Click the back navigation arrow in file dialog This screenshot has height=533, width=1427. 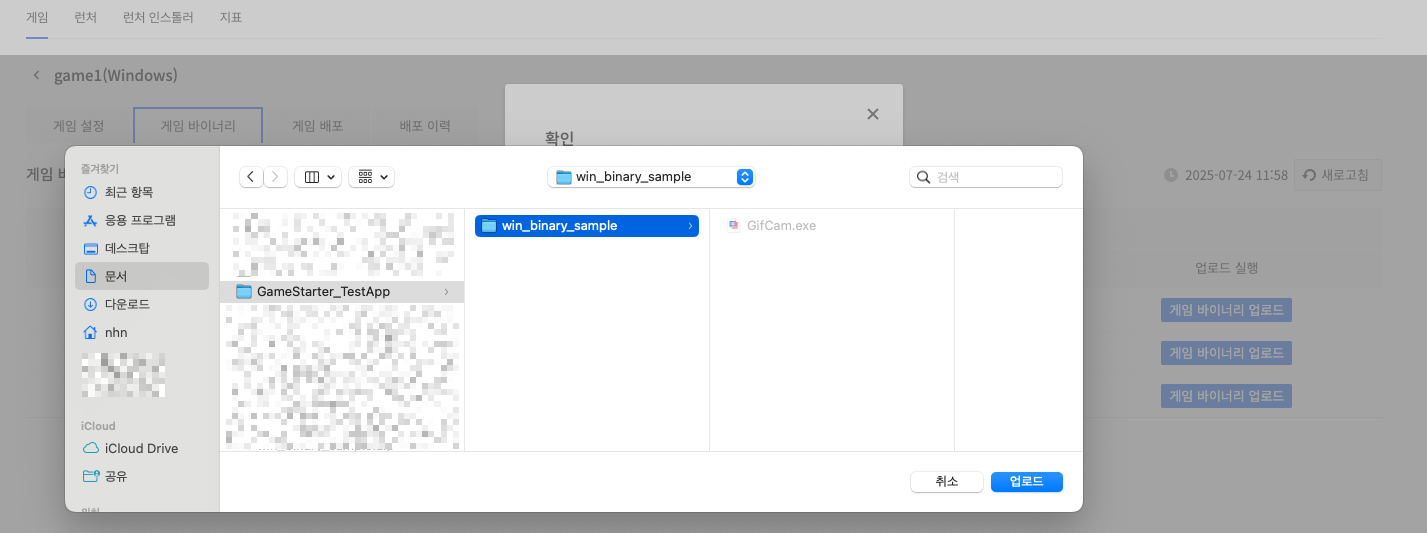click(x=251, y=177)
